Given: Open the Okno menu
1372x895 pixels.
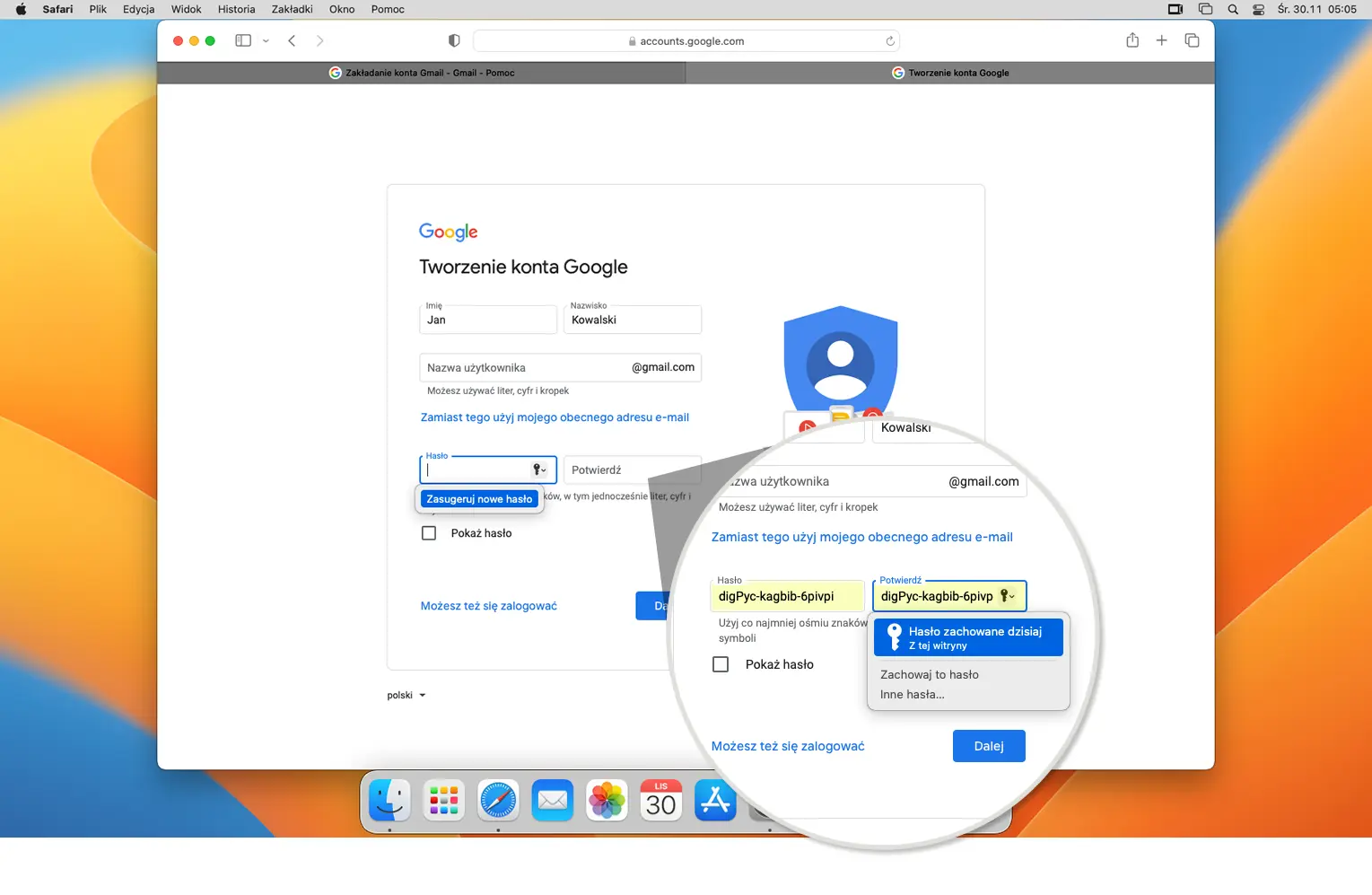Looking at the screenshot, I should pyautogui.click(x=342, y=9).
